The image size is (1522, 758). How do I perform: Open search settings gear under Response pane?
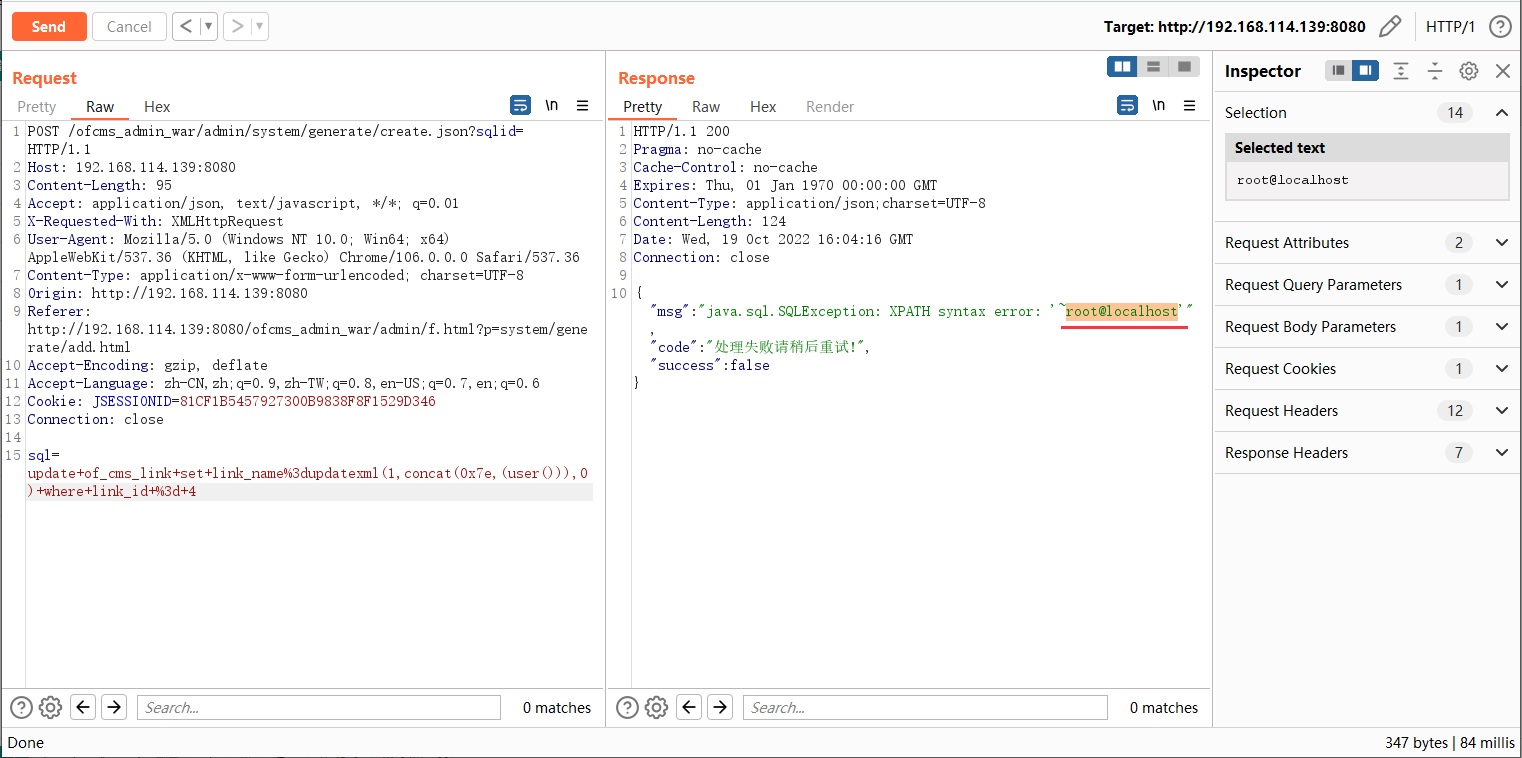(656, 708)
